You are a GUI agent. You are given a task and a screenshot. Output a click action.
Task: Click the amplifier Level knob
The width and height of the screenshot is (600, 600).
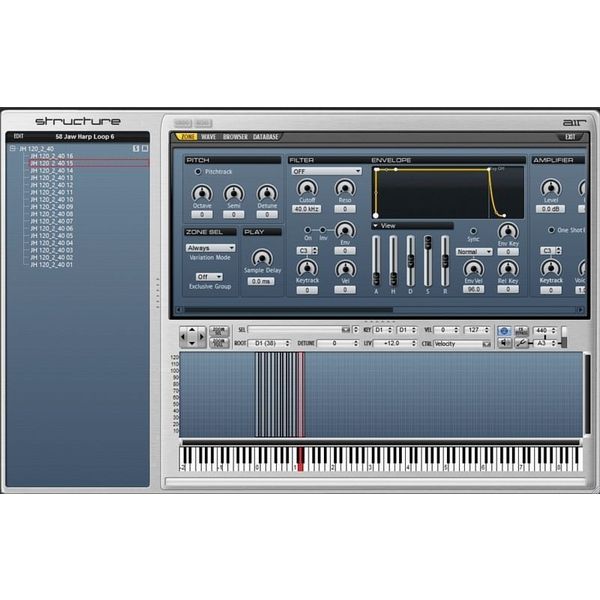point(551,189)
